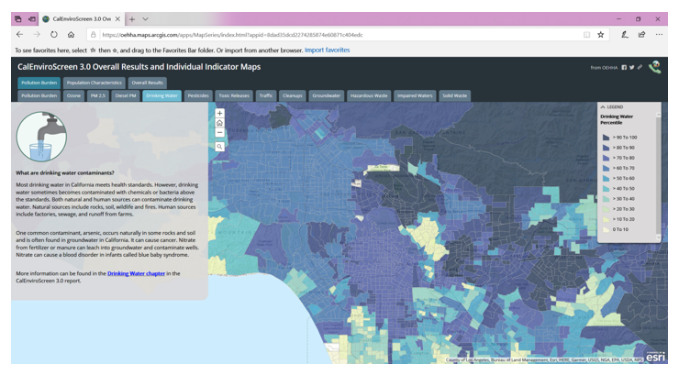The height and width of the screenshot is (374, 686).
Task: Switch to Population Characteristics tab
Action: coord(94,83)
